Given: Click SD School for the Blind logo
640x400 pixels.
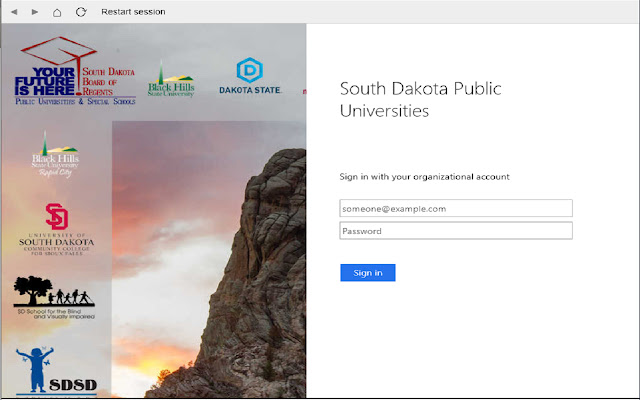Looking at the screenshot, I should tap(54, 298).
